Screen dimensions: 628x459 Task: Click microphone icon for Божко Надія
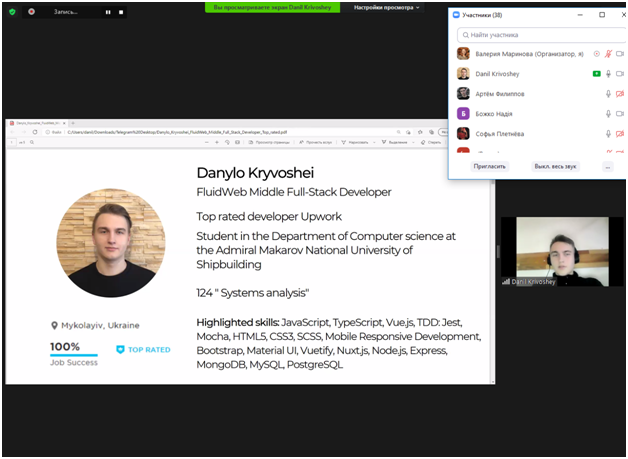coord(608,114)
